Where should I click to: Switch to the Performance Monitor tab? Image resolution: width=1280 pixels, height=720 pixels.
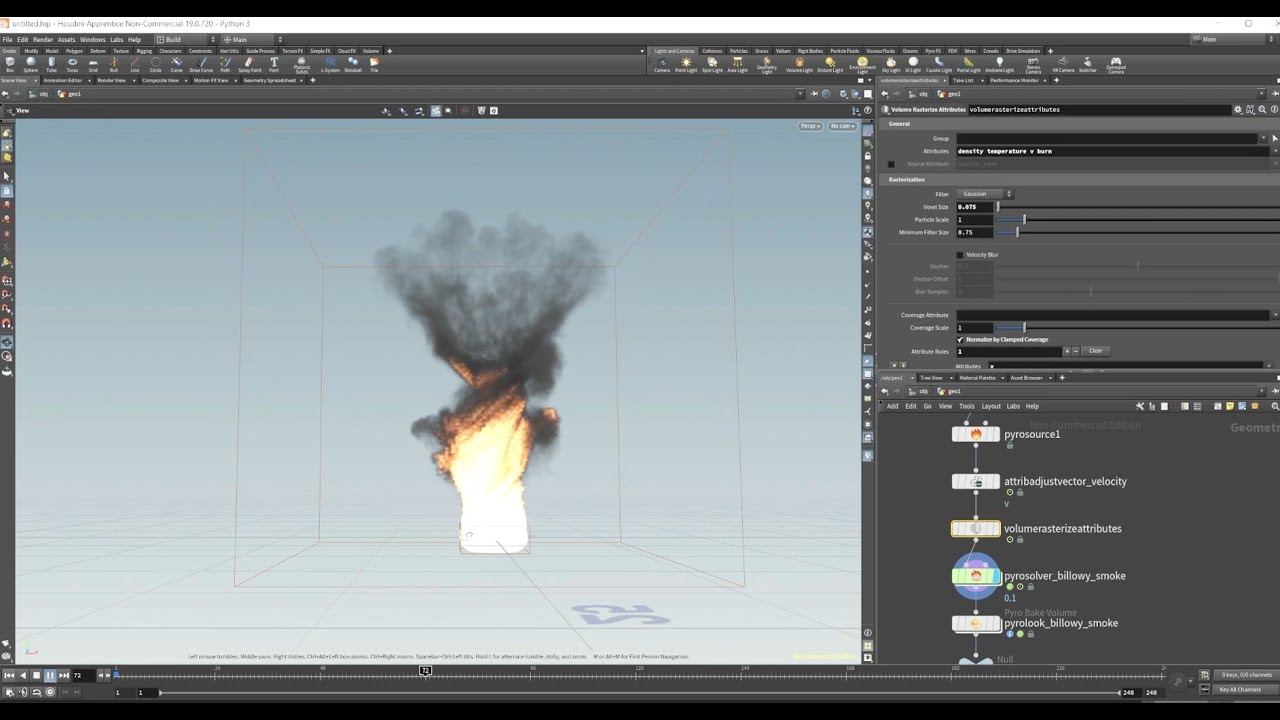[1015, 80]
